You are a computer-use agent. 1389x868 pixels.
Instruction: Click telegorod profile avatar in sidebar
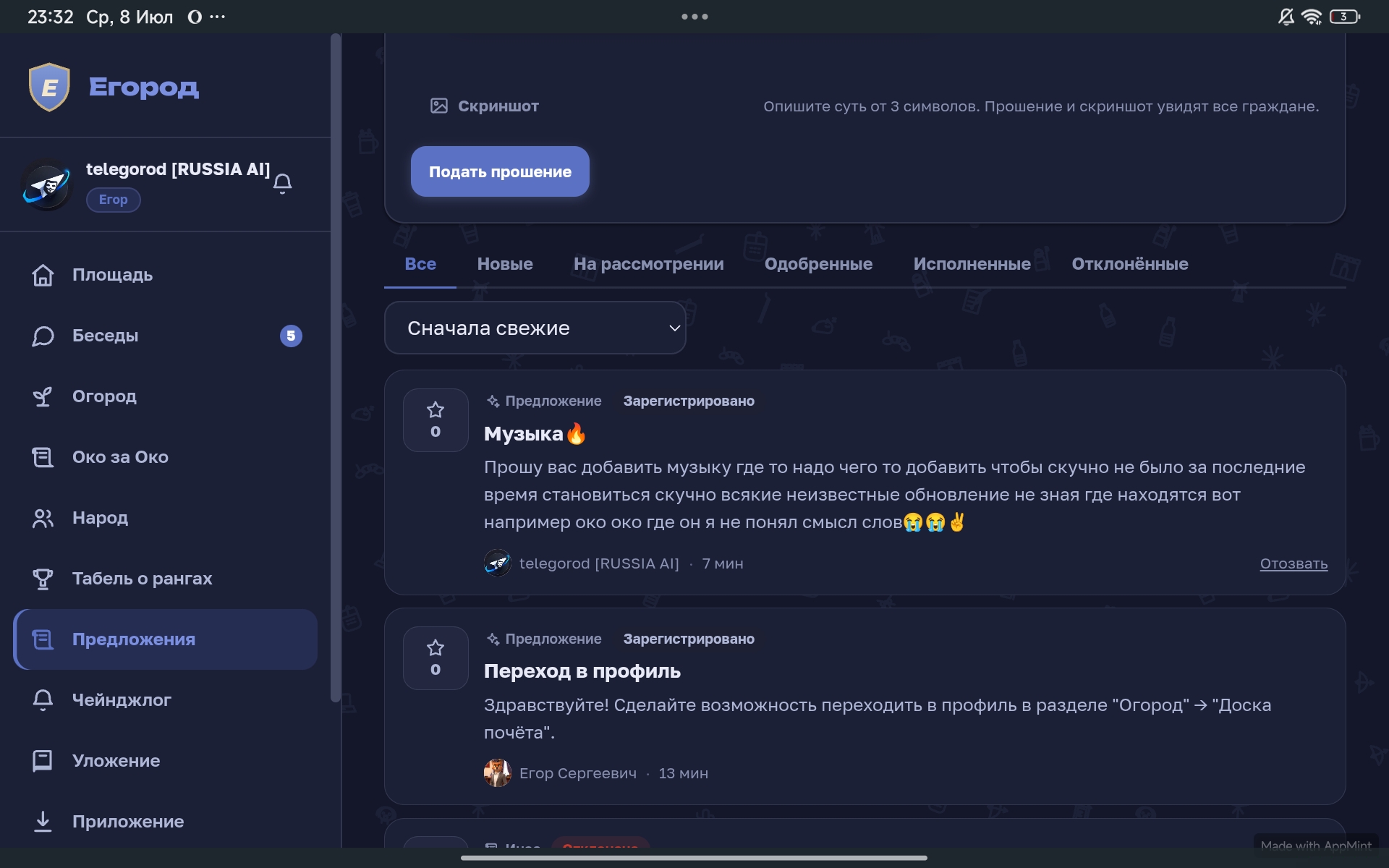click(47, 185)
